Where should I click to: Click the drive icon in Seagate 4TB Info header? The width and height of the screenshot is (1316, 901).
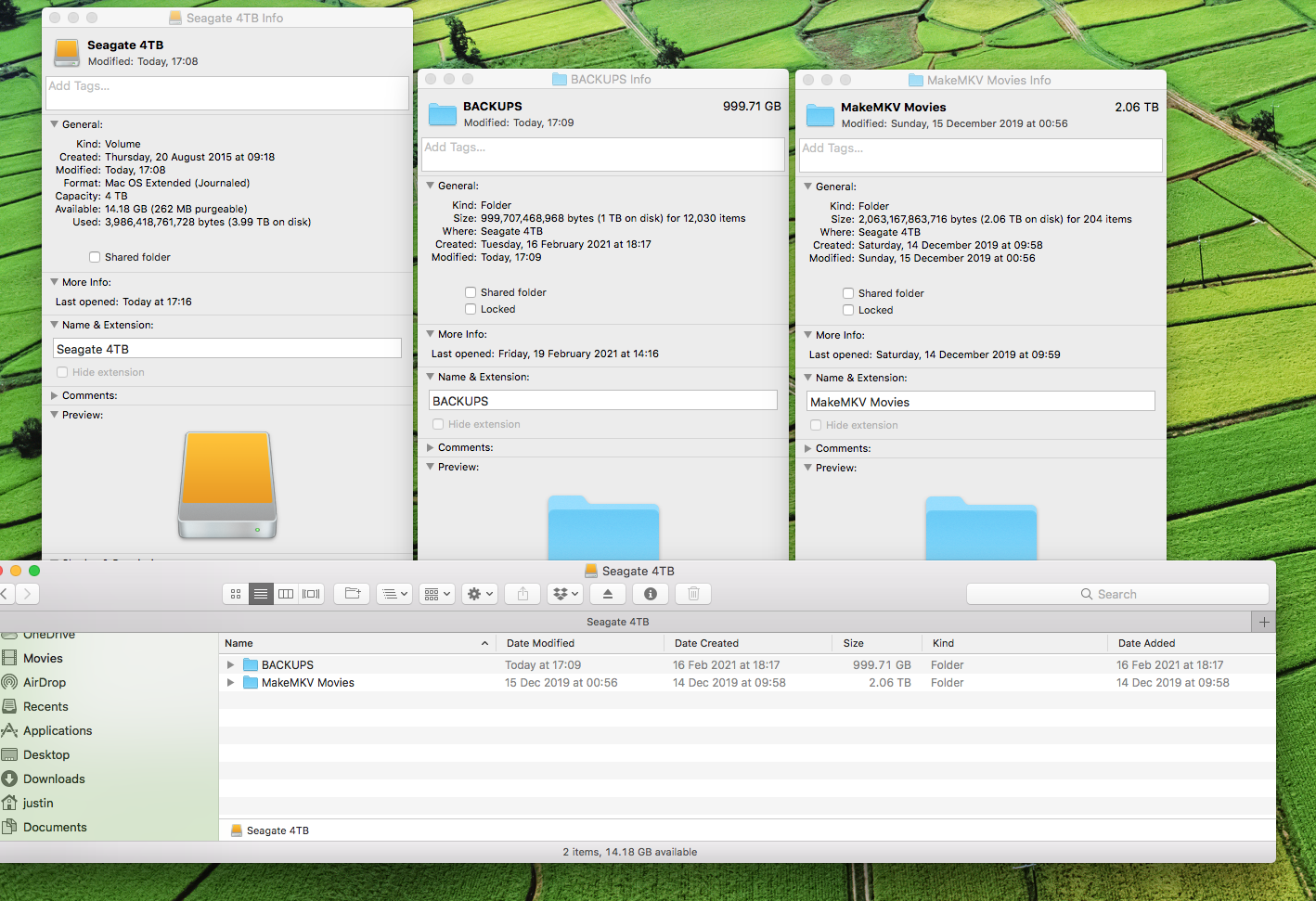(67, 53)
